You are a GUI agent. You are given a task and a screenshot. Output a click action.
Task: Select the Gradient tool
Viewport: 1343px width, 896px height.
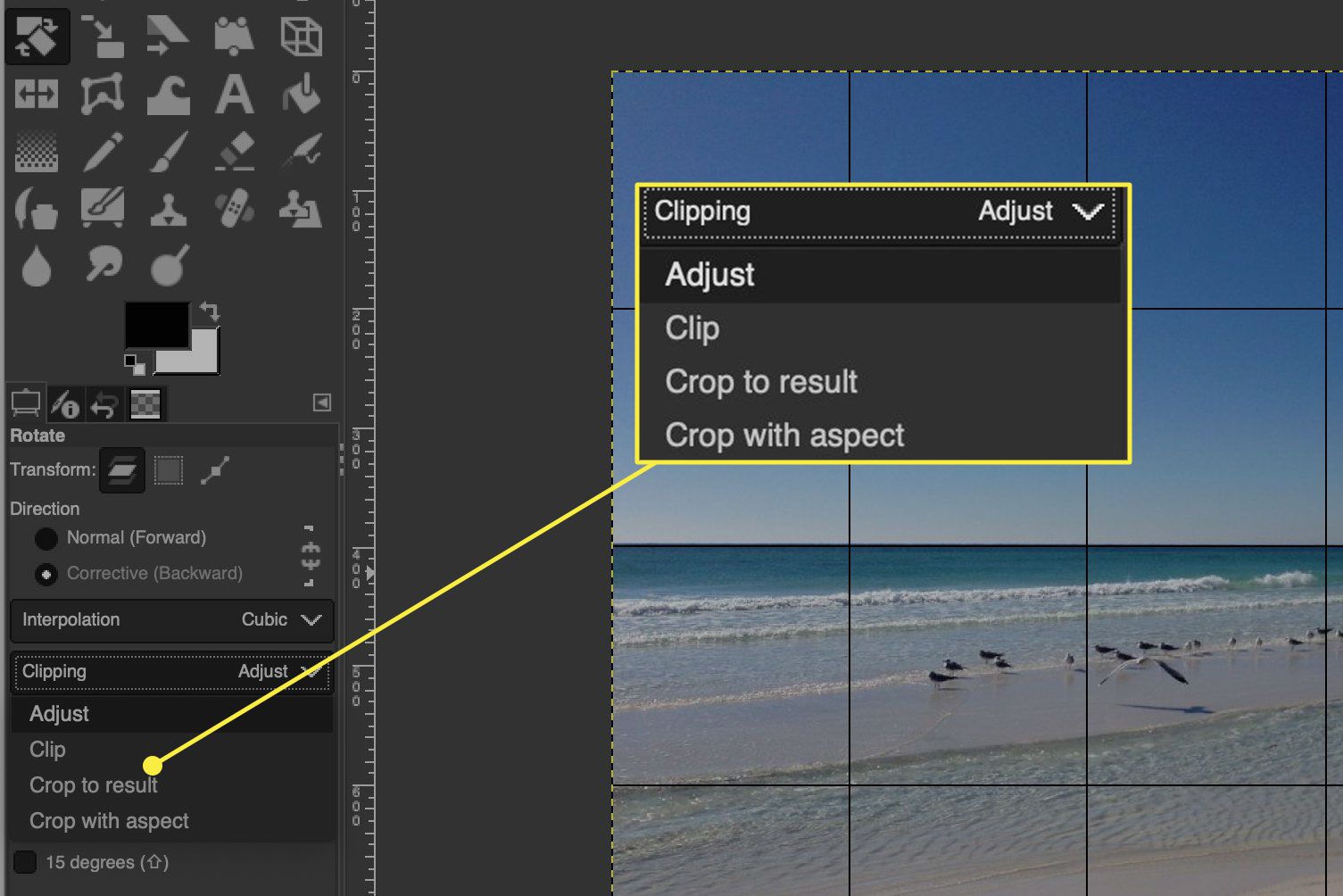click(37, 152)
